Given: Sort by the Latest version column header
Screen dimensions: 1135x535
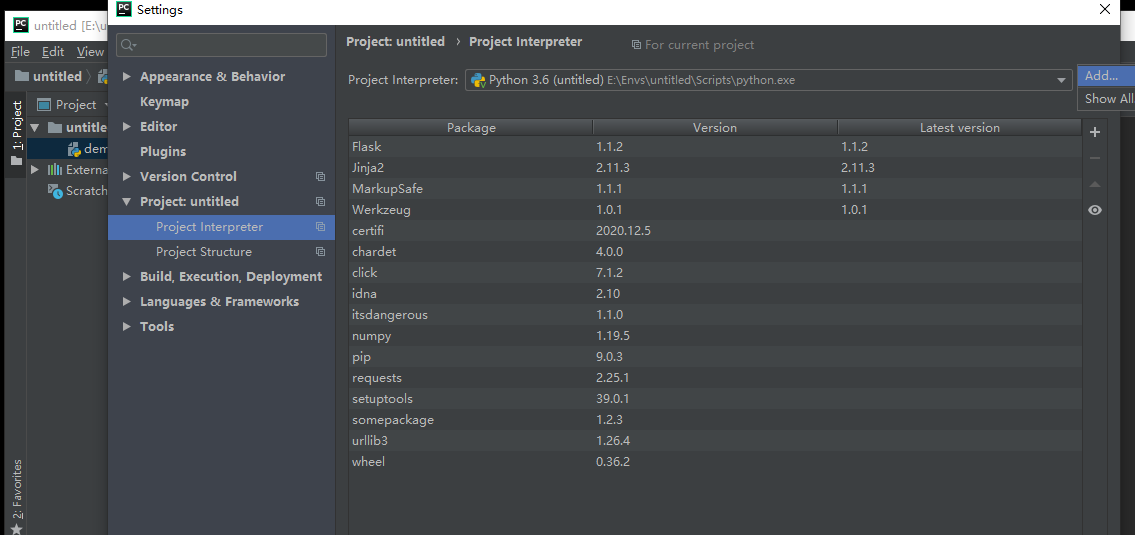Looking at the screenshot, I should click(959, 128).
